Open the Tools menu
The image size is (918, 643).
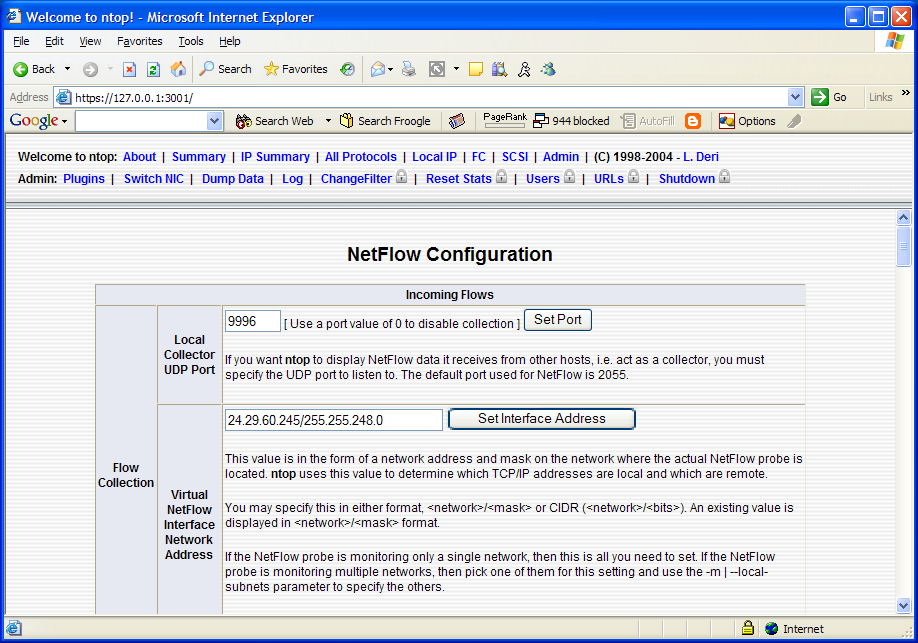(190, 41)
